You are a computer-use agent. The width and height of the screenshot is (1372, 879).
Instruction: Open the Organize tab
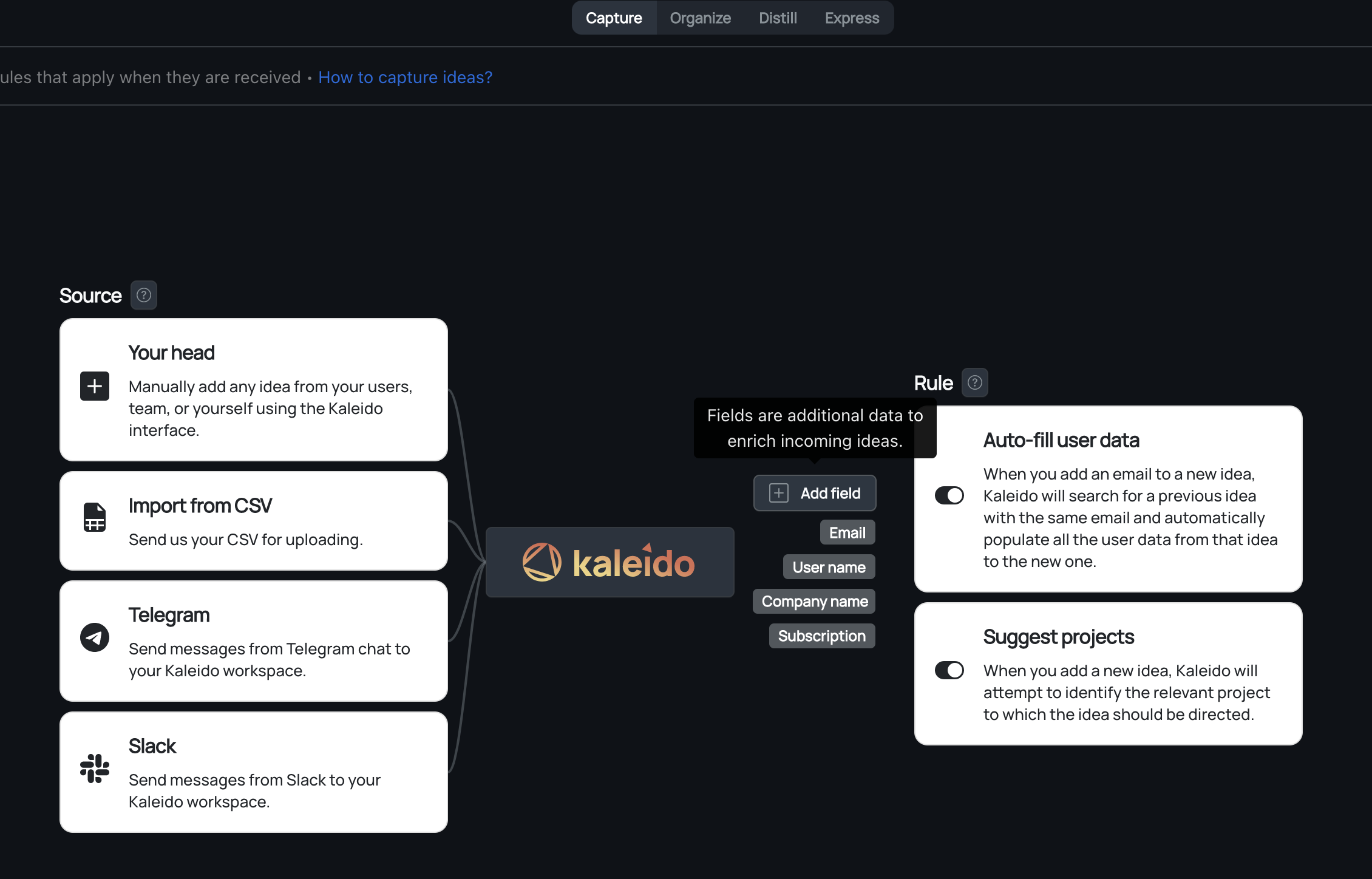pos(700,18)
